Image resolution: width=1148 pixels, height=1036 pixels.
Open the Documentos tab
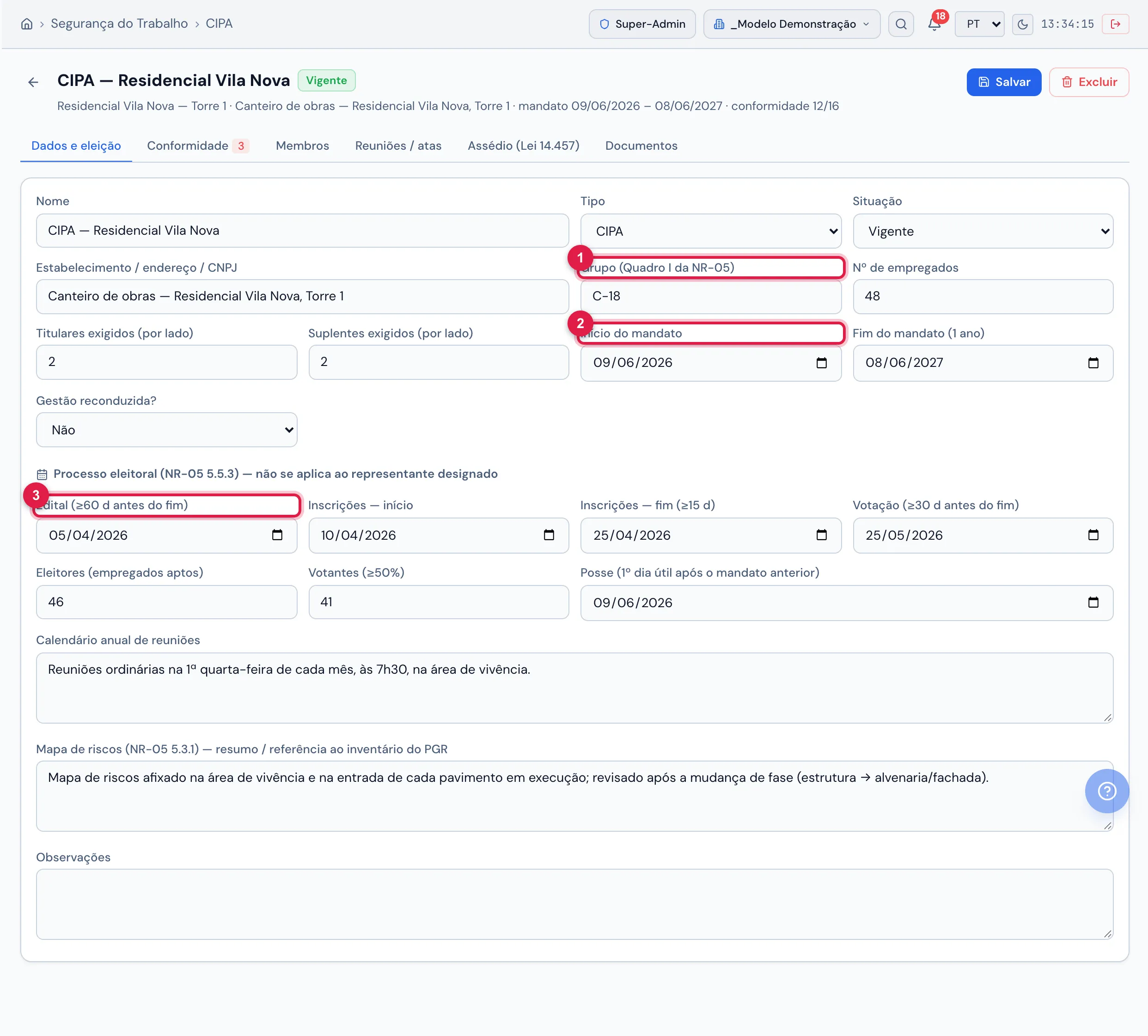pos(641,146)
